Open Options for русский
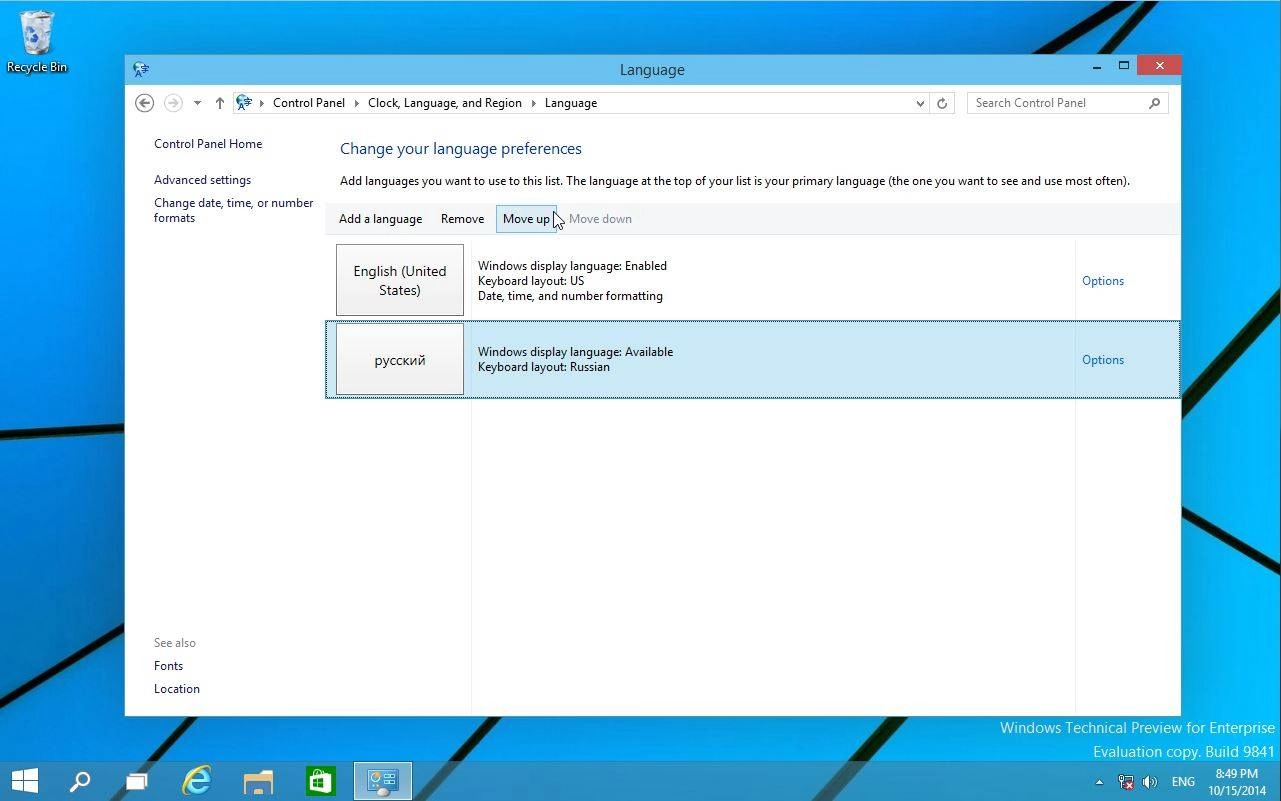 1103,360
